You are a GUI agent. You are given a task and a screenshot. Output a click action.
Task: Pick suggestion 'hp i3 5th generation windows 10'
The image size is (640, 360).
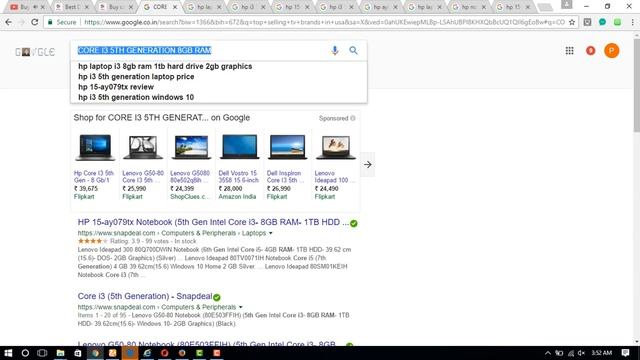tap(136, 97)
